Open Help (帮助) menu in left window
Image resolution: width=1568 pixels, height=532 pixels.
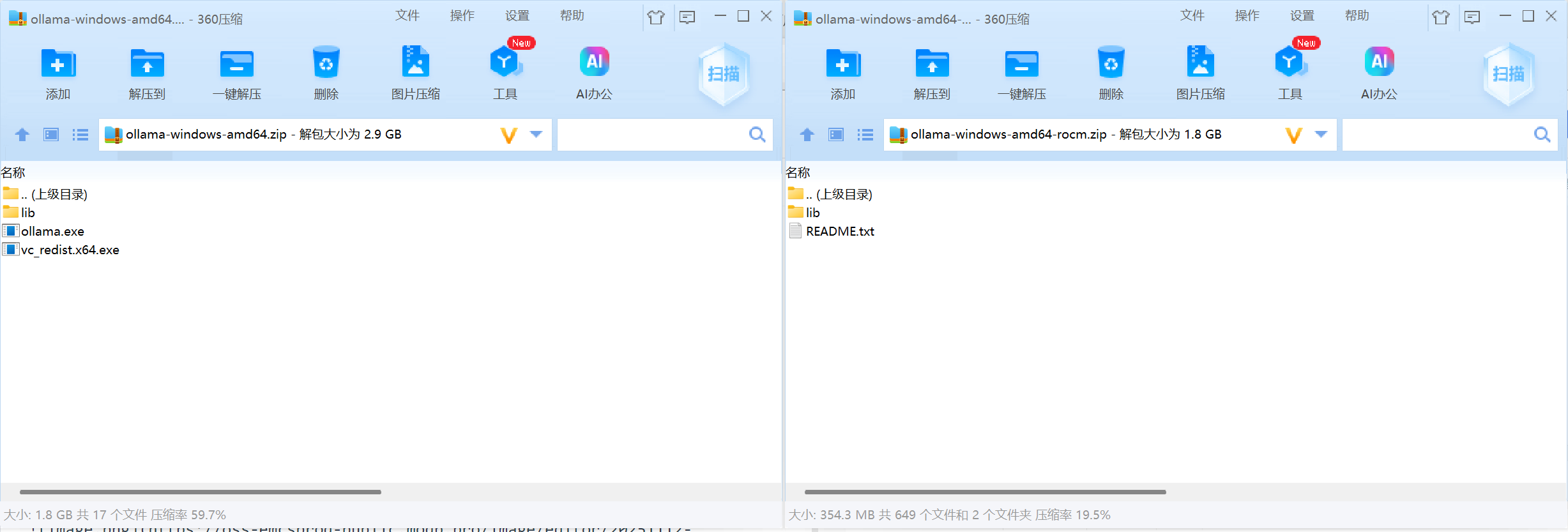pyautogui.click(x=572, y=15)
